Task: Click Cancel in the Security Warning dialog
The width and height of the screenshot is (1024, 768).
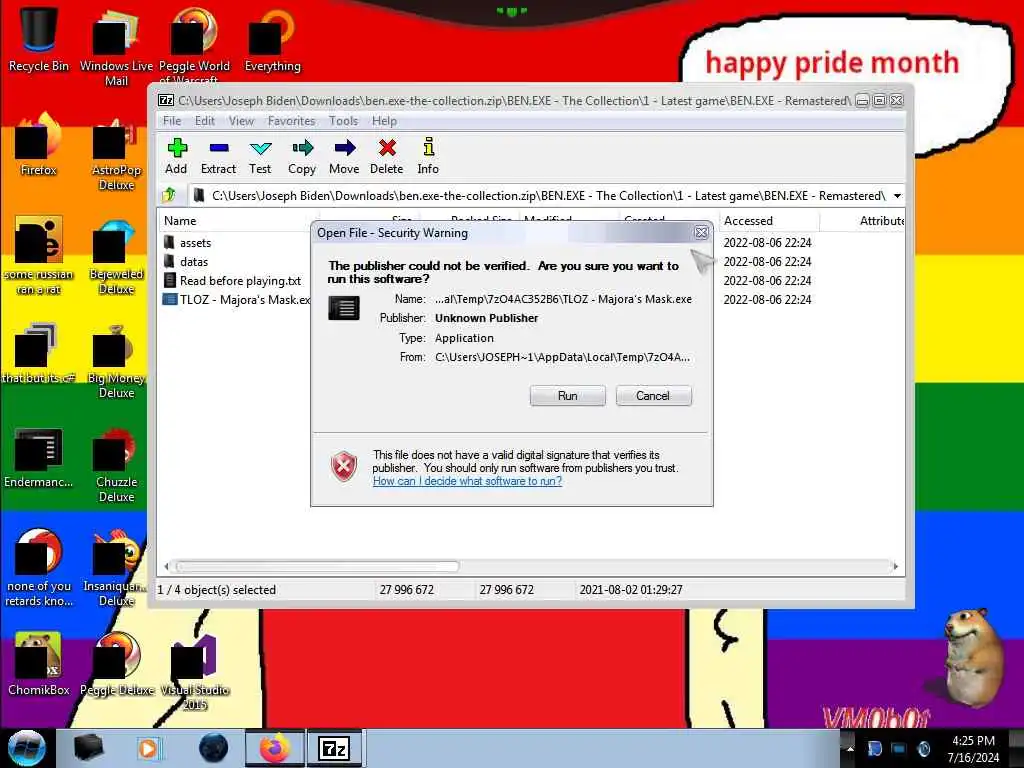Action: click(x=653, y=396)
